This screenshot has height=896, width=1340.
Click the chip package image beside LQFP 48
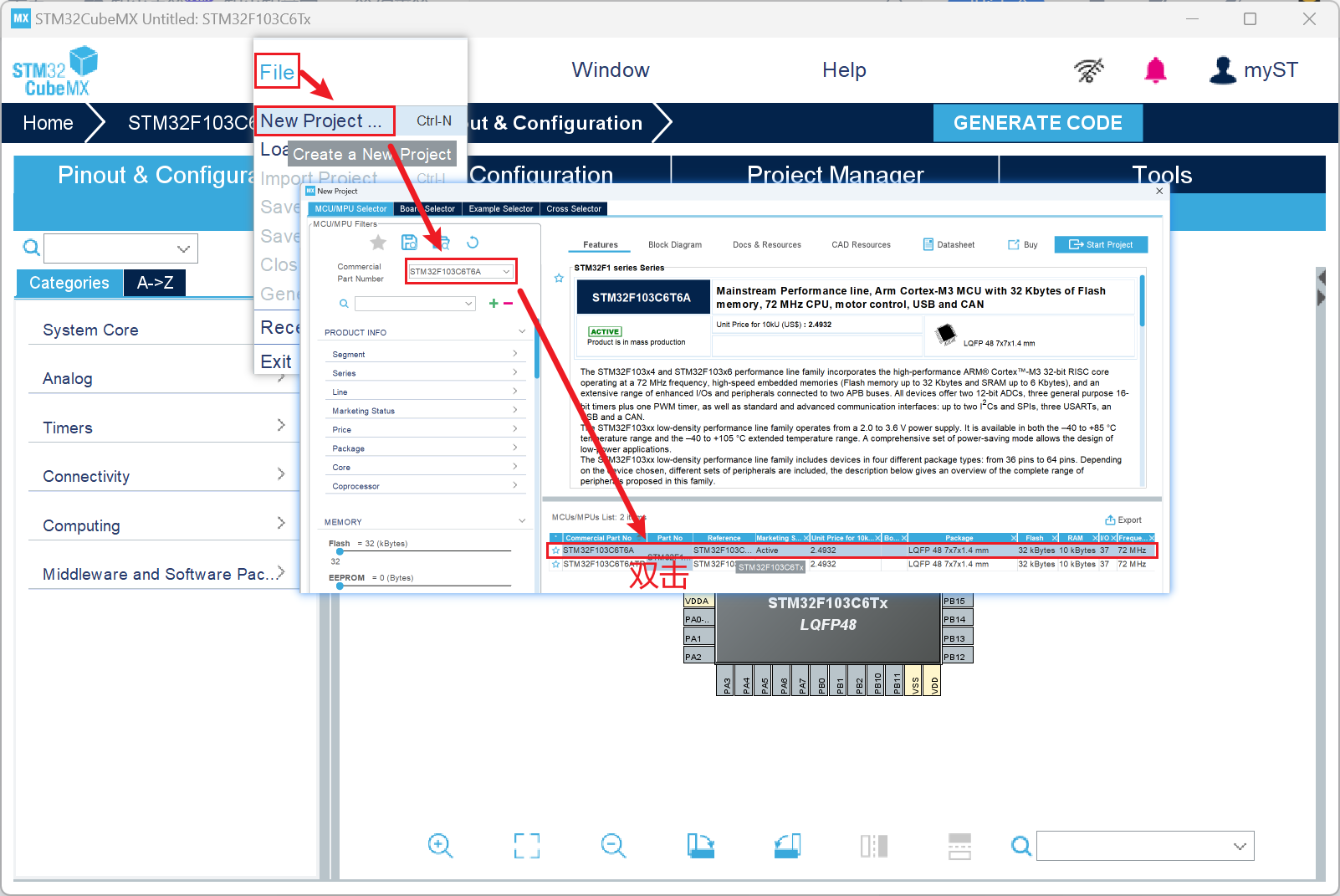pyautogui.click(x=946, y=334)
